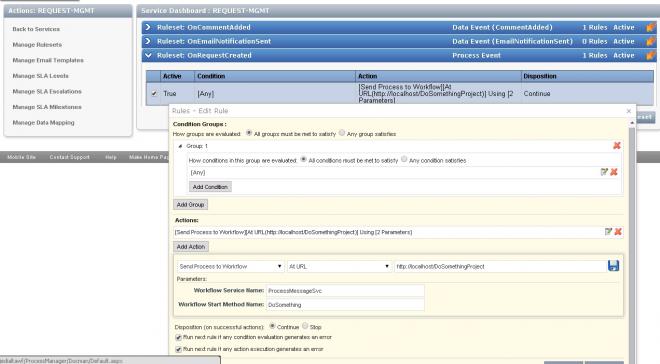Click the edit icon on OnRequestCreated ruleset
Image resolution: width=660 pixels, height=364 pixels.
coord(651,55)
